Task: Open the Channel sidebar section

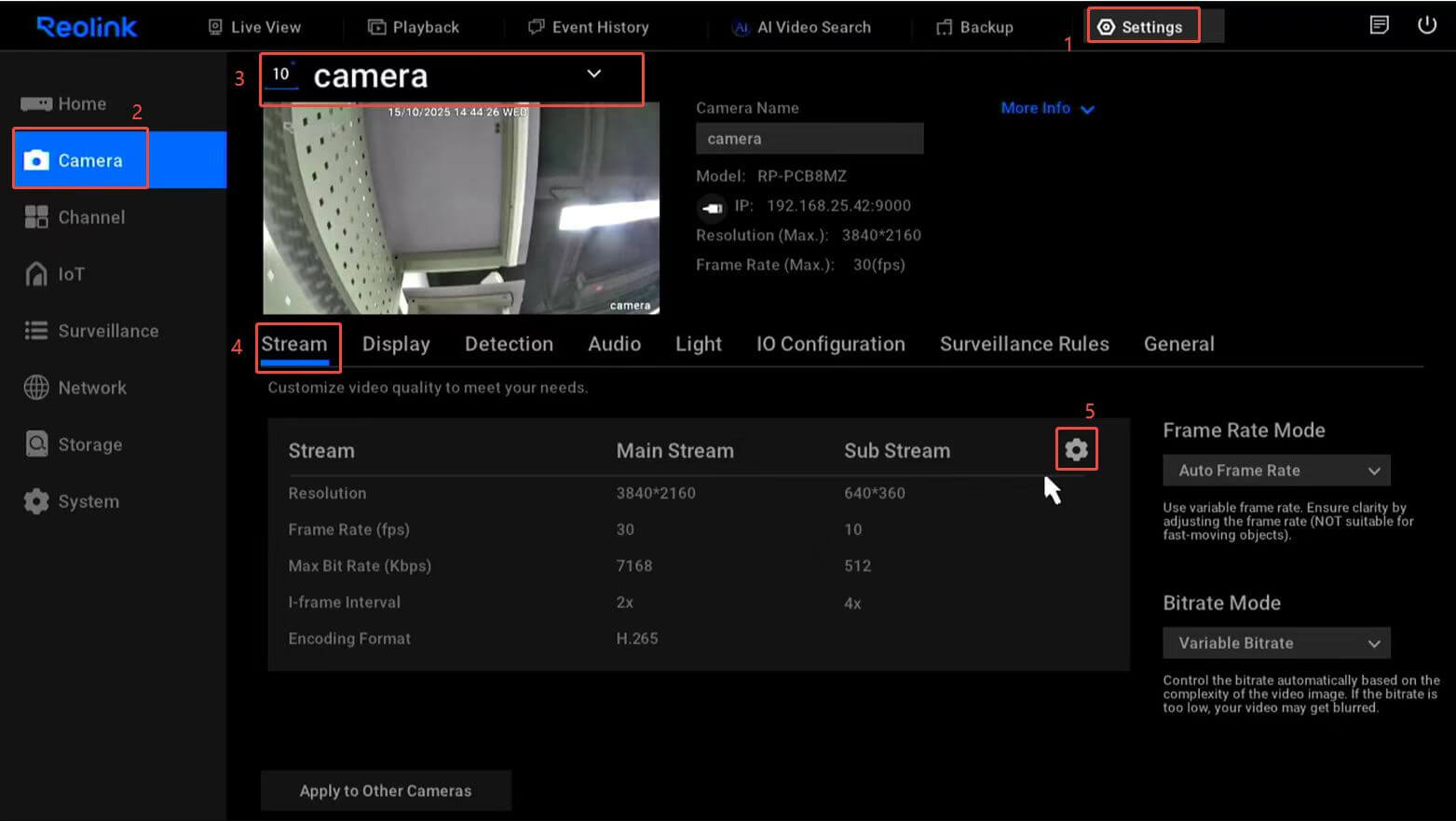Action: [x=90, y=217]
